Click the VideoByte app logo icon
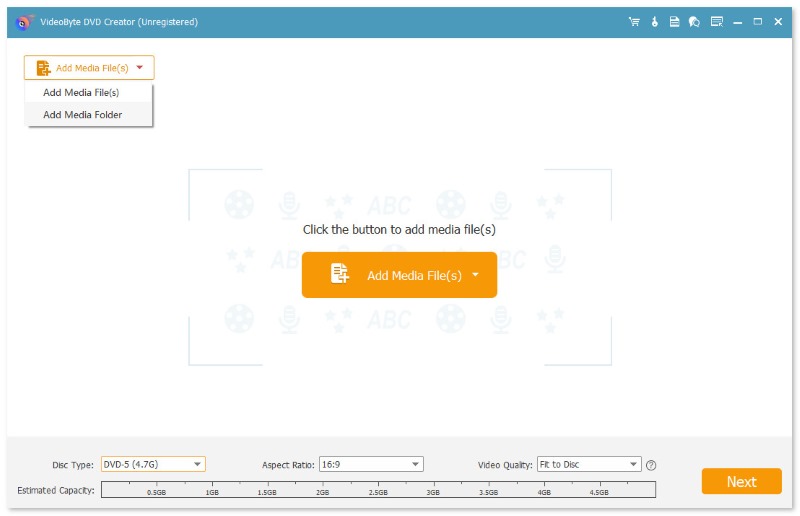 pyautogui.click(x=24, y=22)
